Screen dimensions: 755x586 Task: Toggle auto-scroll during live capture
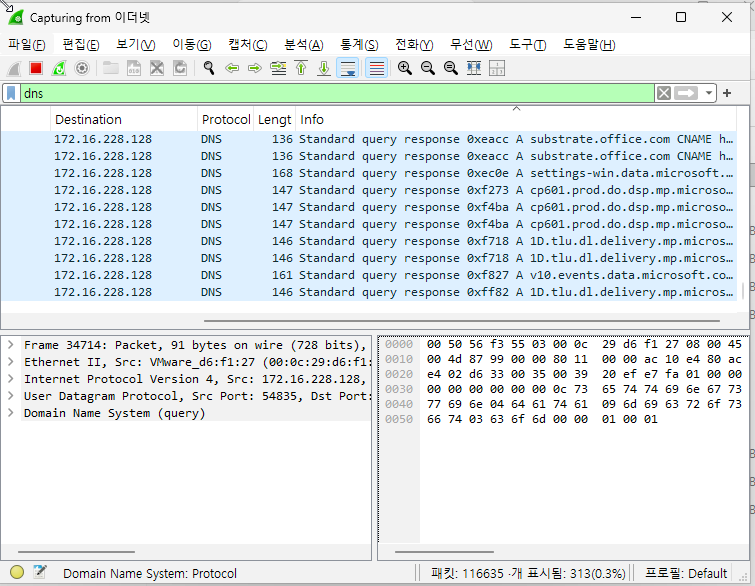click(x=348, y=68)
